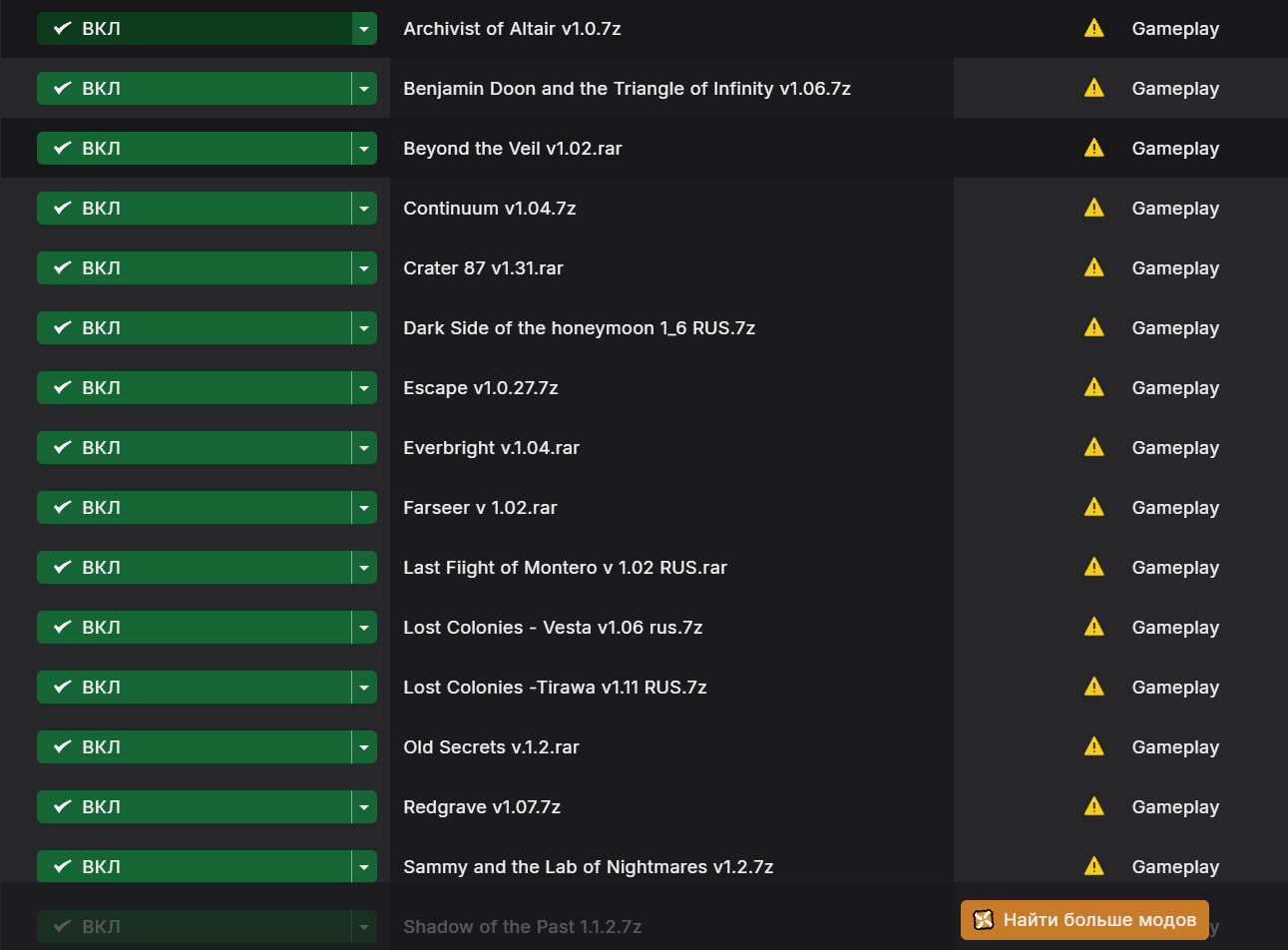This screenshot has width=1288, height=950.
Task: Open dropdown arrow for Dark Side of honeymoon
Action: pos(364,328)
